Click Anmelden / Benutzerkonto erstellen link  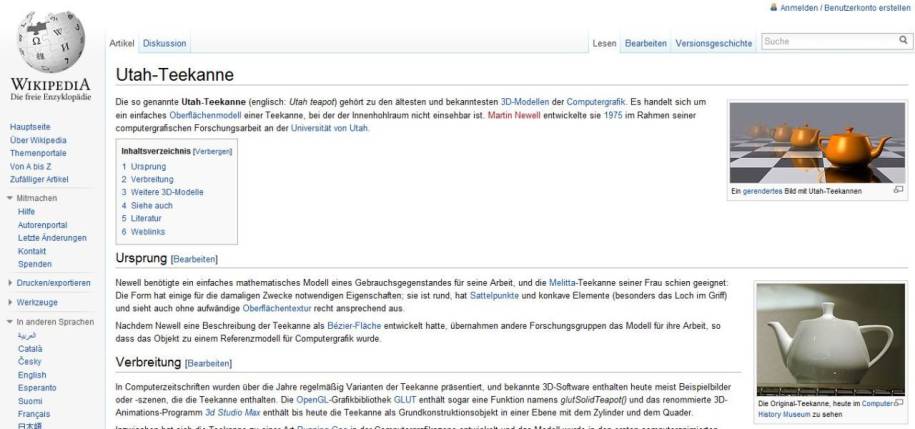pos(845,8)
